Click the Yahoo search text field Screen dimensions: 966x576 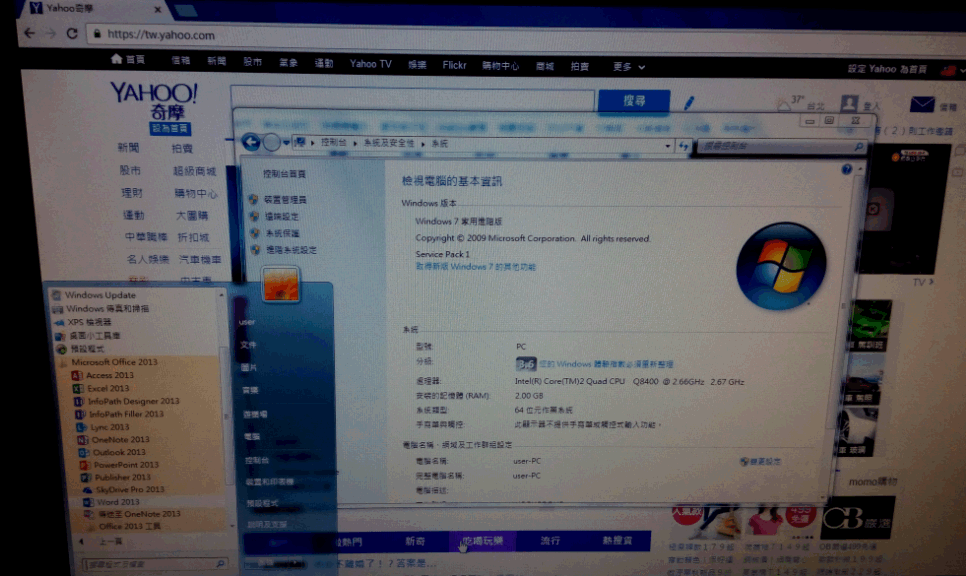pyautogui.click(x=412, y=100)
